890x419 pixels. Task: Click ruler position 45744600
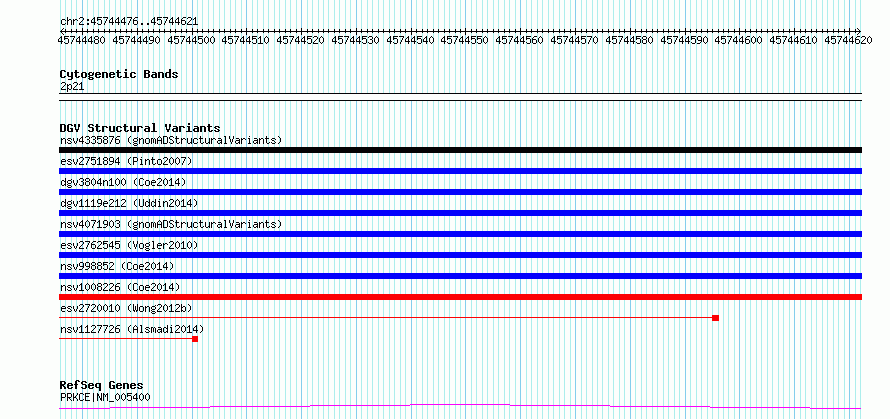740,40
